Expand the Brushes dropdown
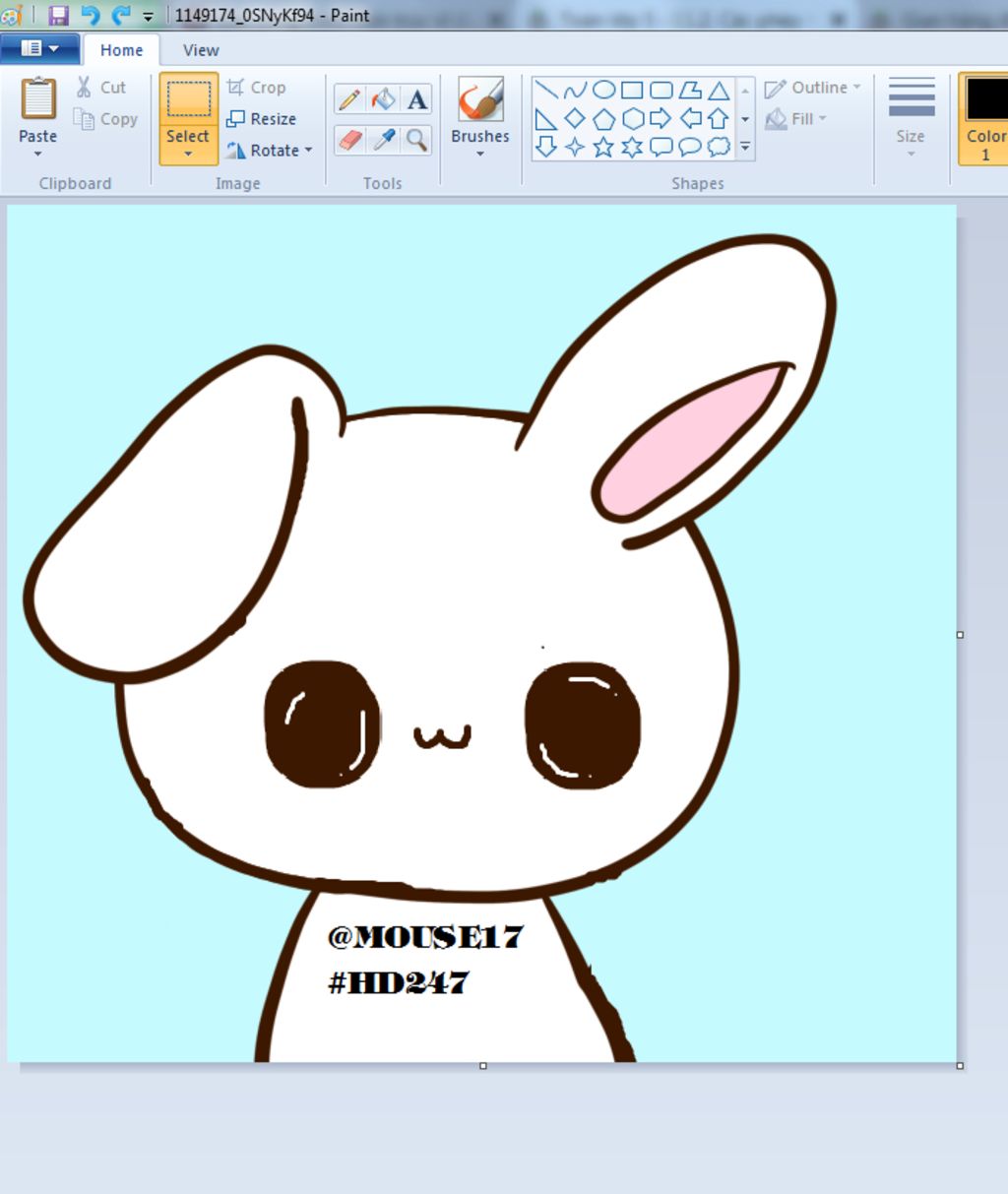This screenshot has width=1008, height=1194. click(x=480, y=154)
